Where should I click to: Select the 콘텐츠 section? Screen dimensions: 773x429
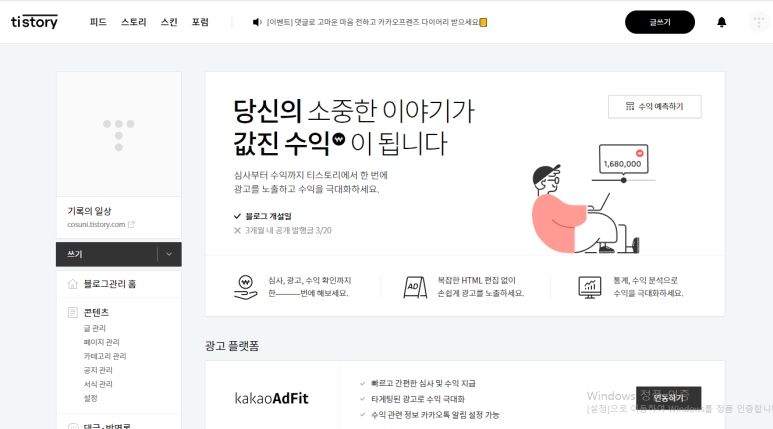pos(96,313)
